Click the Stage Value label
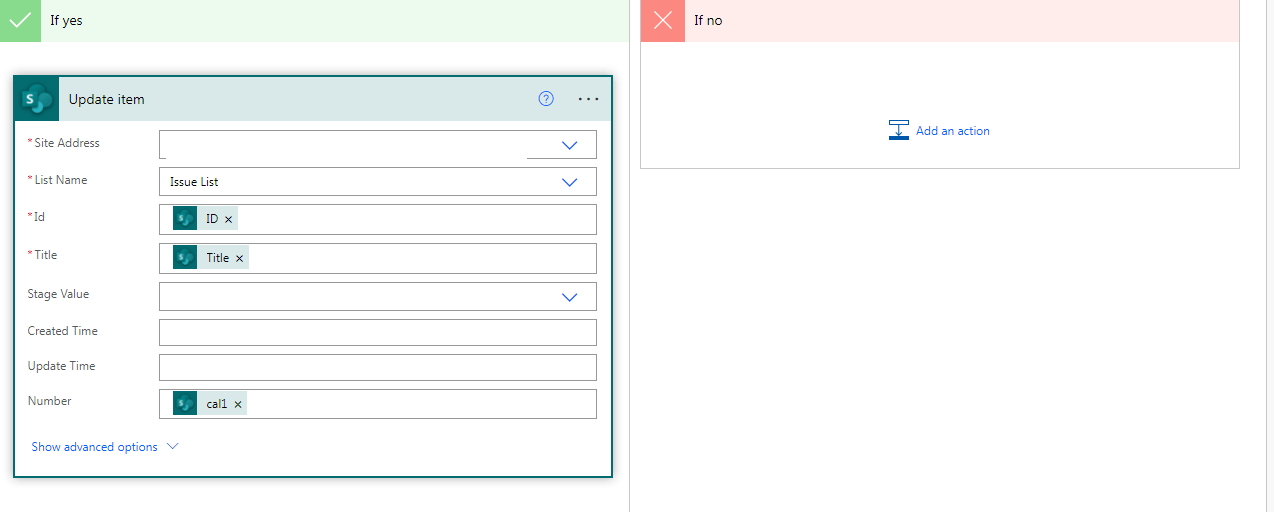The width and height of the screenshot is (1274, 512). click(x=58, y=294)
